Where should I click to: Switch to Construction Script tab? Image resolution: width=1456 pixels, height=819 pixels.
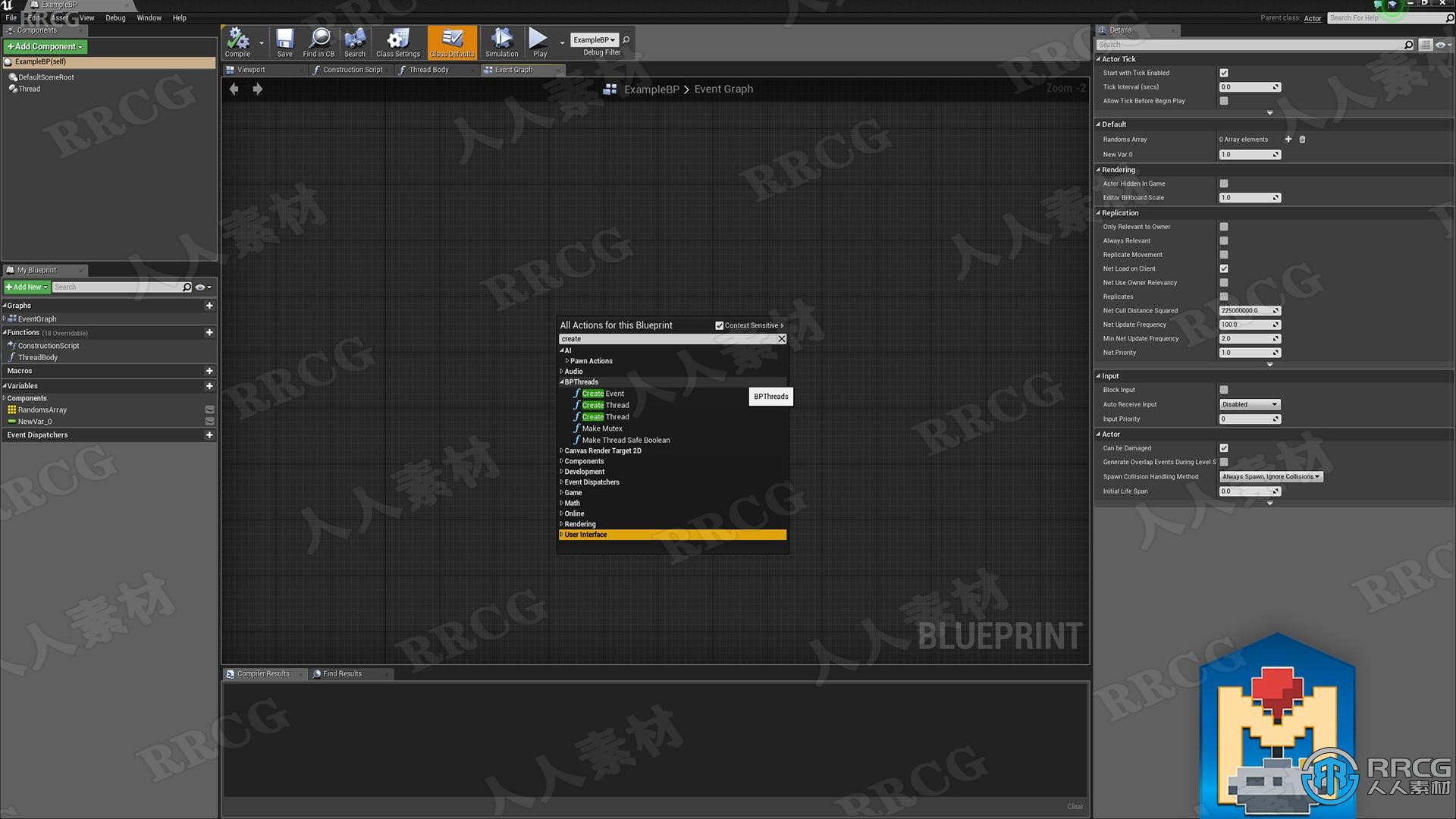point(353,70)
